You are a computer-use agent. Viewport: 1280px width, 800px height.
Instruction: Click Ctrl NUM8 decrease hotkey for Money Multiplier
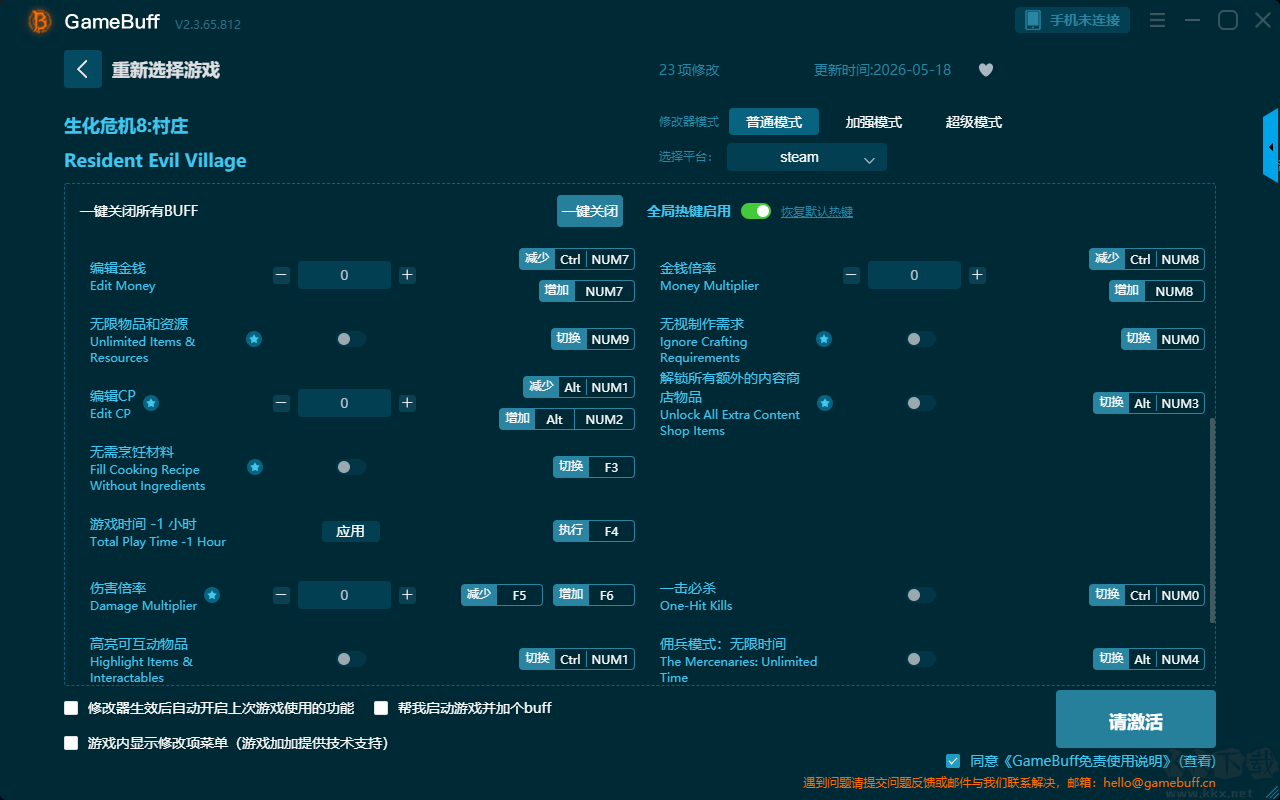[x=1147, y=259]
